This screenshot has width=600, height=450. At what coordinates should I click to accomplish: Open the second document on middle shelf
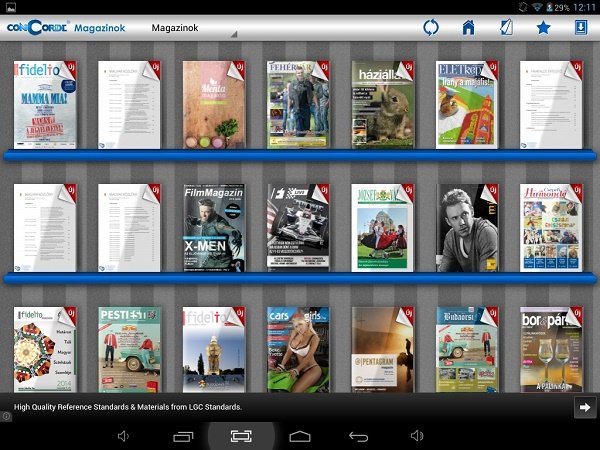click(x=129, y=228)
